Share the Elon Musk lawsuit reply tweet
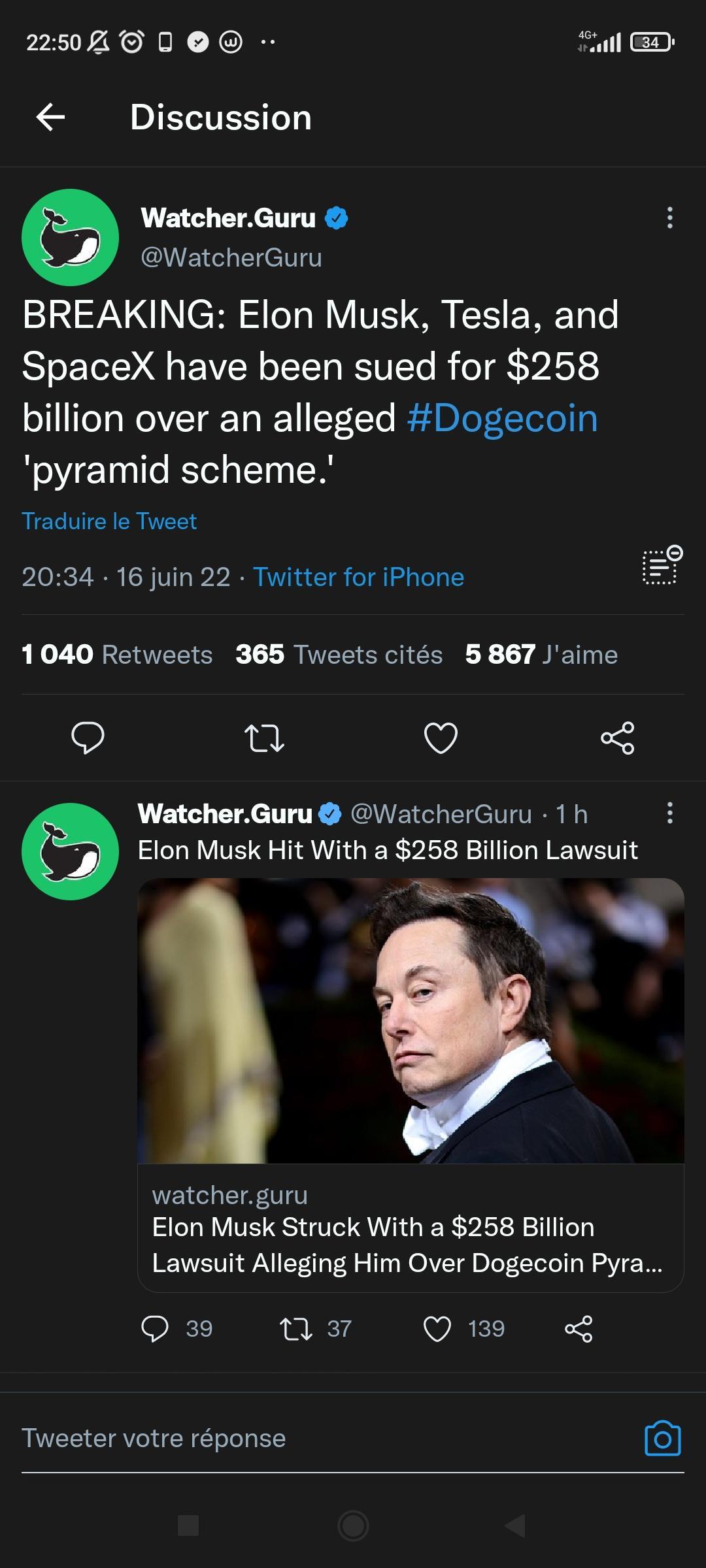 pyautogui.click(x=579, y=1328)
